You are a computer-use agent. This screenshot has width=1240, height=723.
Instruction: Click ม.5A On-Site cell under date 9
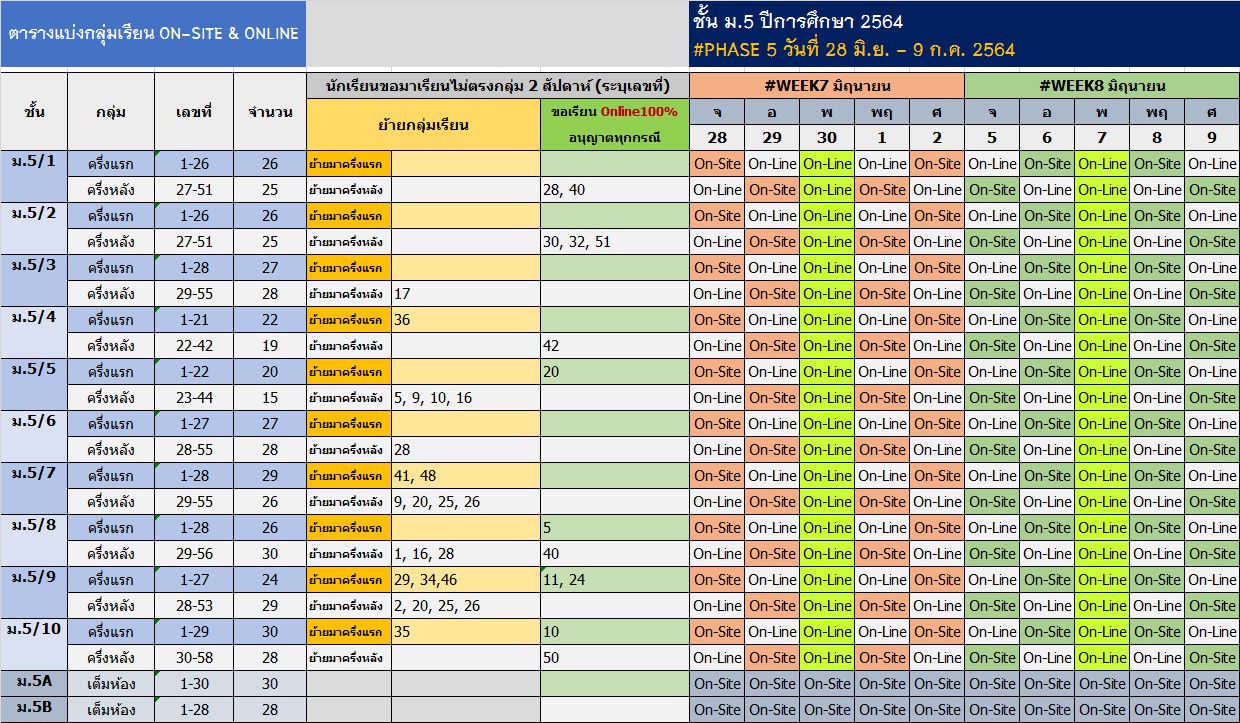1212,684
